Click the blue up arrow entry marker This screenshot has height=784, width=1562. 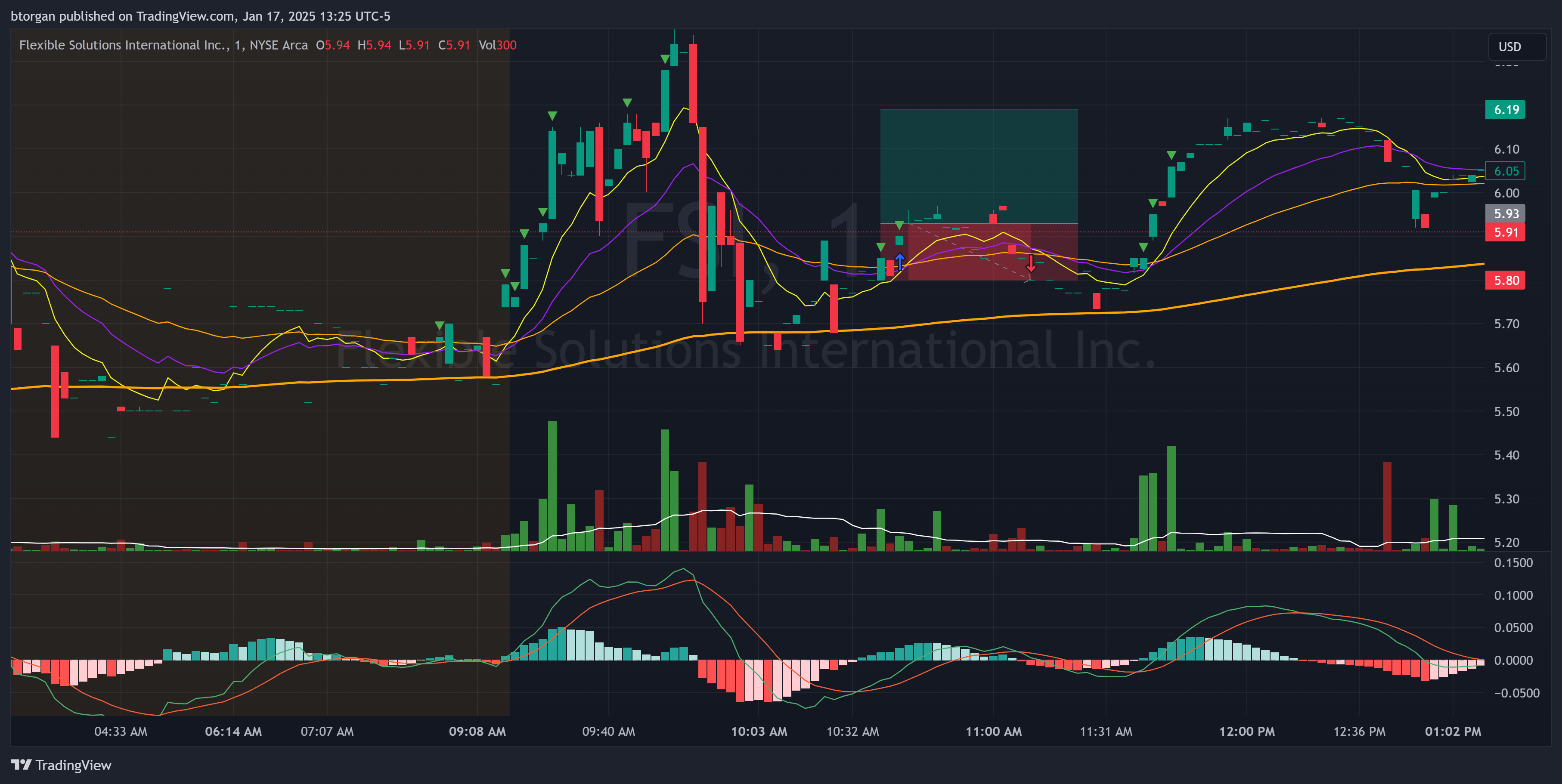click(x=900, y=261)
